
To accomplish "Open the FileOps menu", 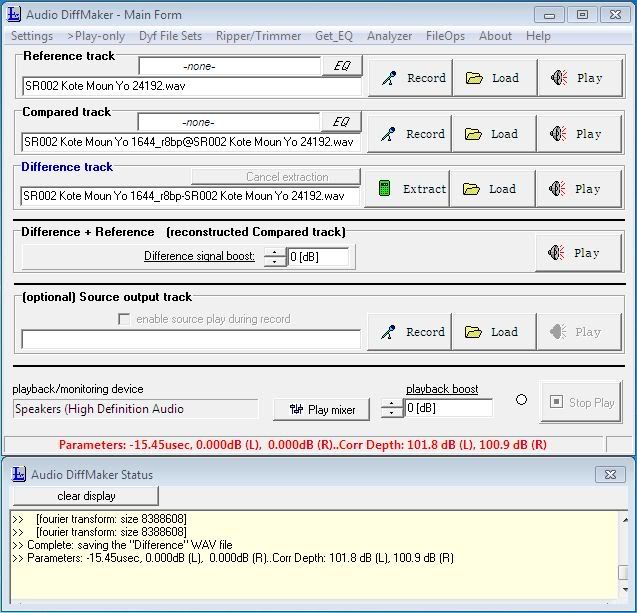I will [445, 36].
